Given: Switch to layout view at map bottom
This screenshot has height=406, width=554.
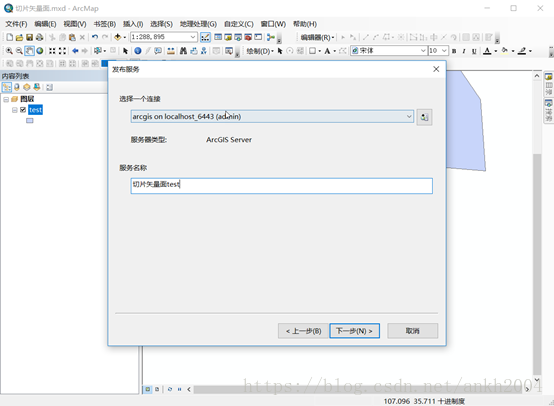Looking at the screenshot, I should pyautogui.click(x=157, y=389).
